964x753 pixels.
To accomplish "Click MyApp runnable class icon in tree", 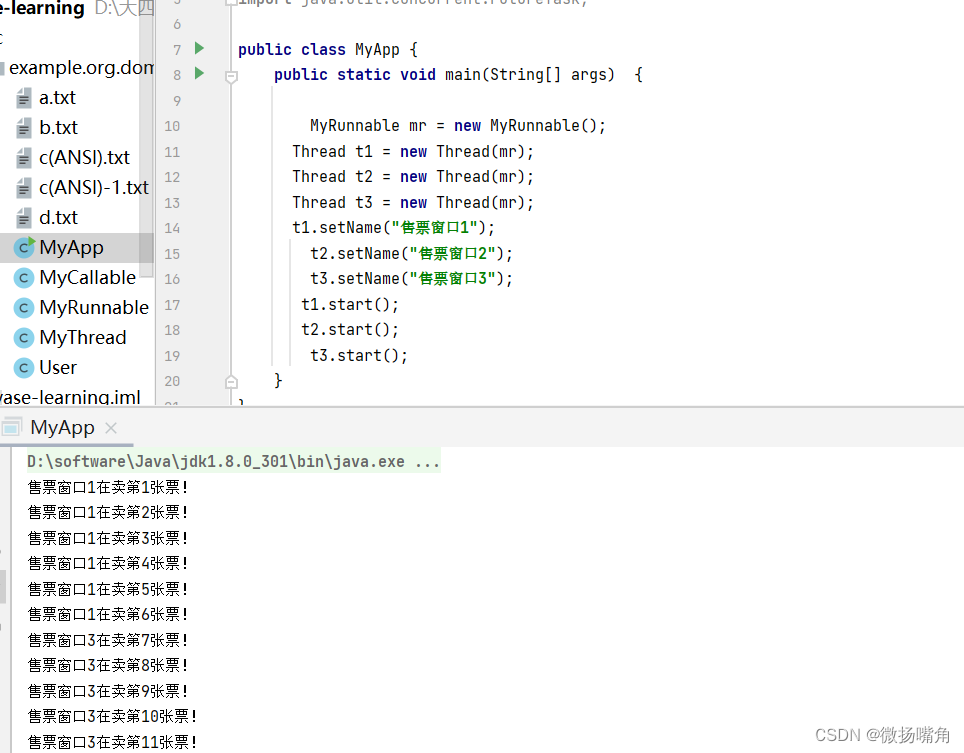I will pos(24,247).
